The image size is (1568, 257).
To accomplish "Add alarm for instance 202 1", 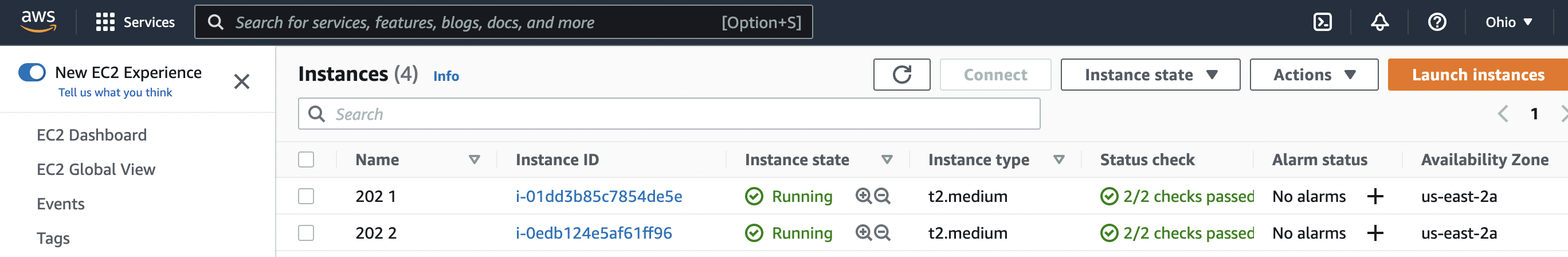I will pos(1374,196).
